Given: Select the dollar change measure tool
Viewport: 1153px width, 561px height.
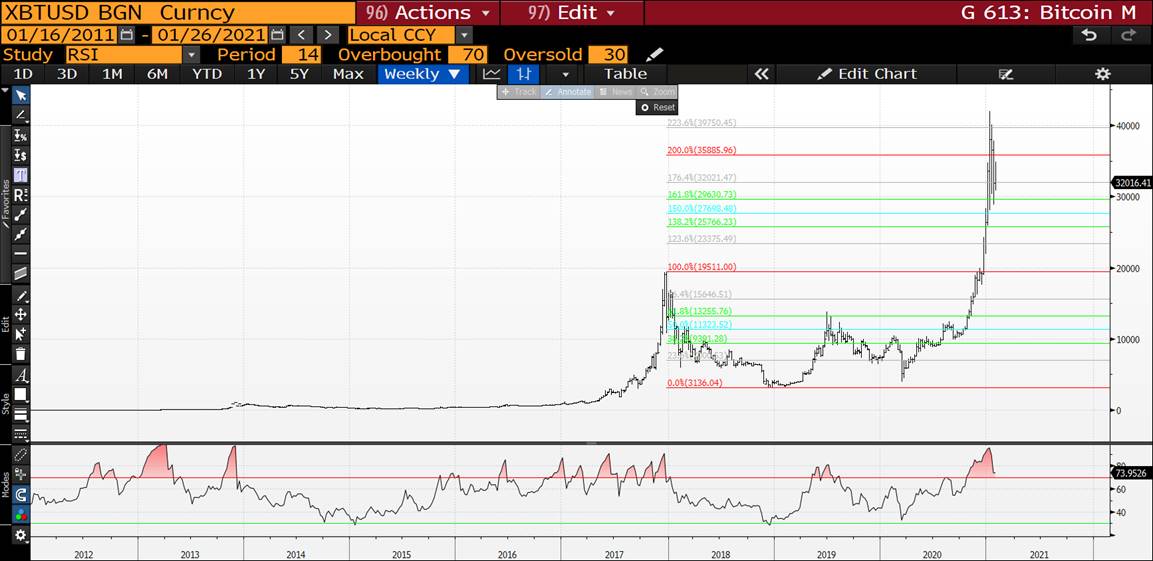Looking at the screenshot, I should point(21,156).
